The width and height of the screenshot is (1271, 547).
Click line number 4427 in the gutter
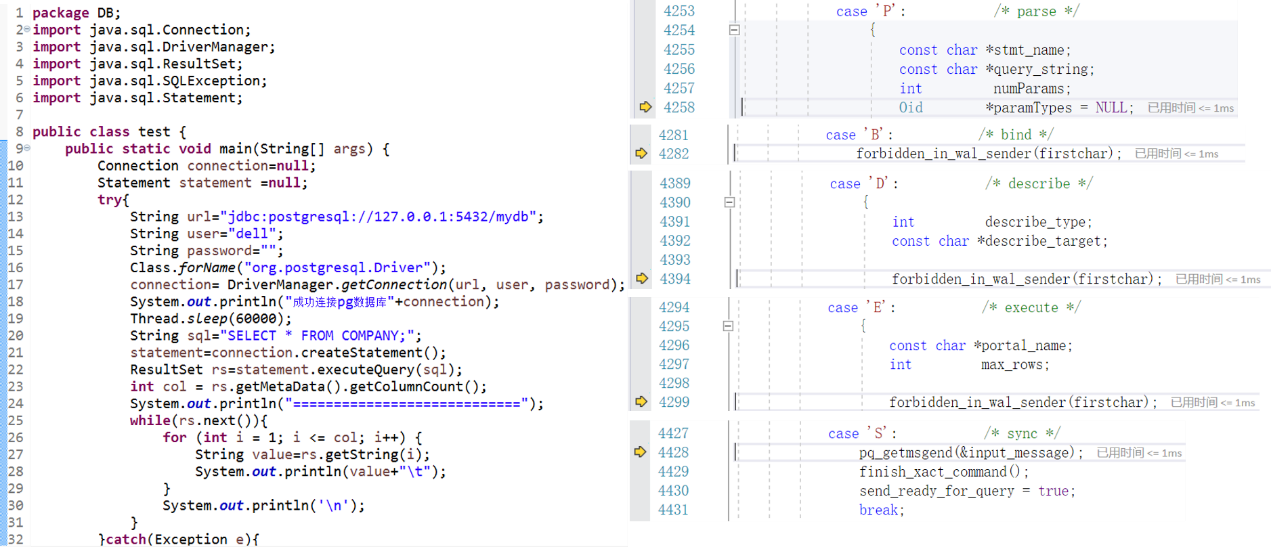[674, 434]
